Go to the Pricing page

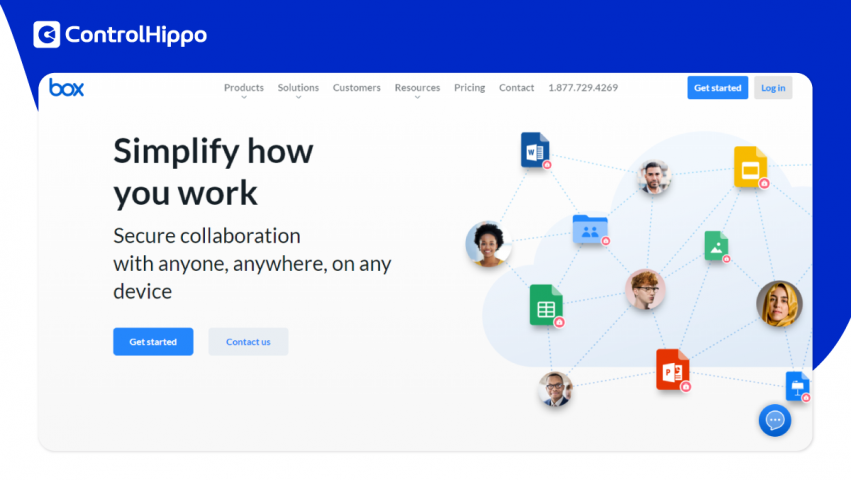pyautogui.click(x=469, y=88)
